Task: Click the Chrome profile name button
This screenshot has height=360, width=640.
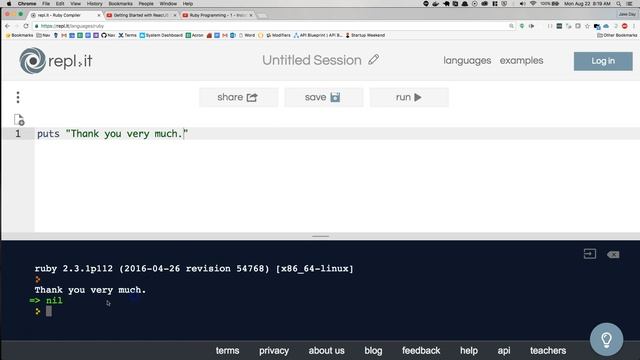Action: click(x=627, y=14)
